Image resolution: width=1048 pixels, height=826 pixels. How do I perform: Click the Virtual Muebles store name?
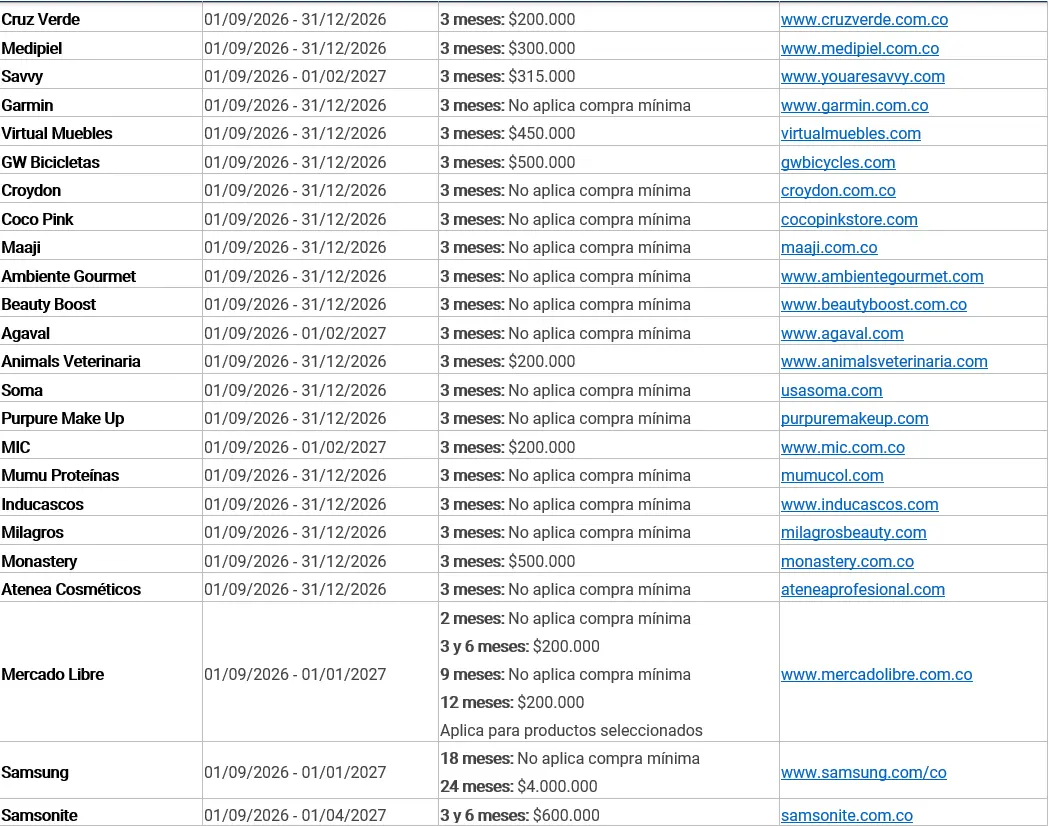(x=57, y=133)
